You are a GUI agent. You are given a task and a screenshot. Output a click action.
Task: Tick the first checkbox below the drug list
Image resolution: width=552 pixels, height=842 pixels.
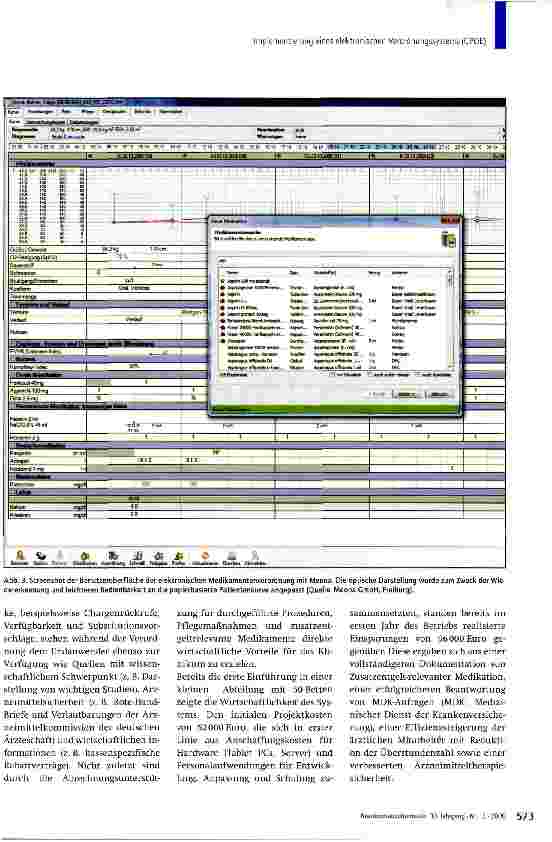tap(331, 374)
